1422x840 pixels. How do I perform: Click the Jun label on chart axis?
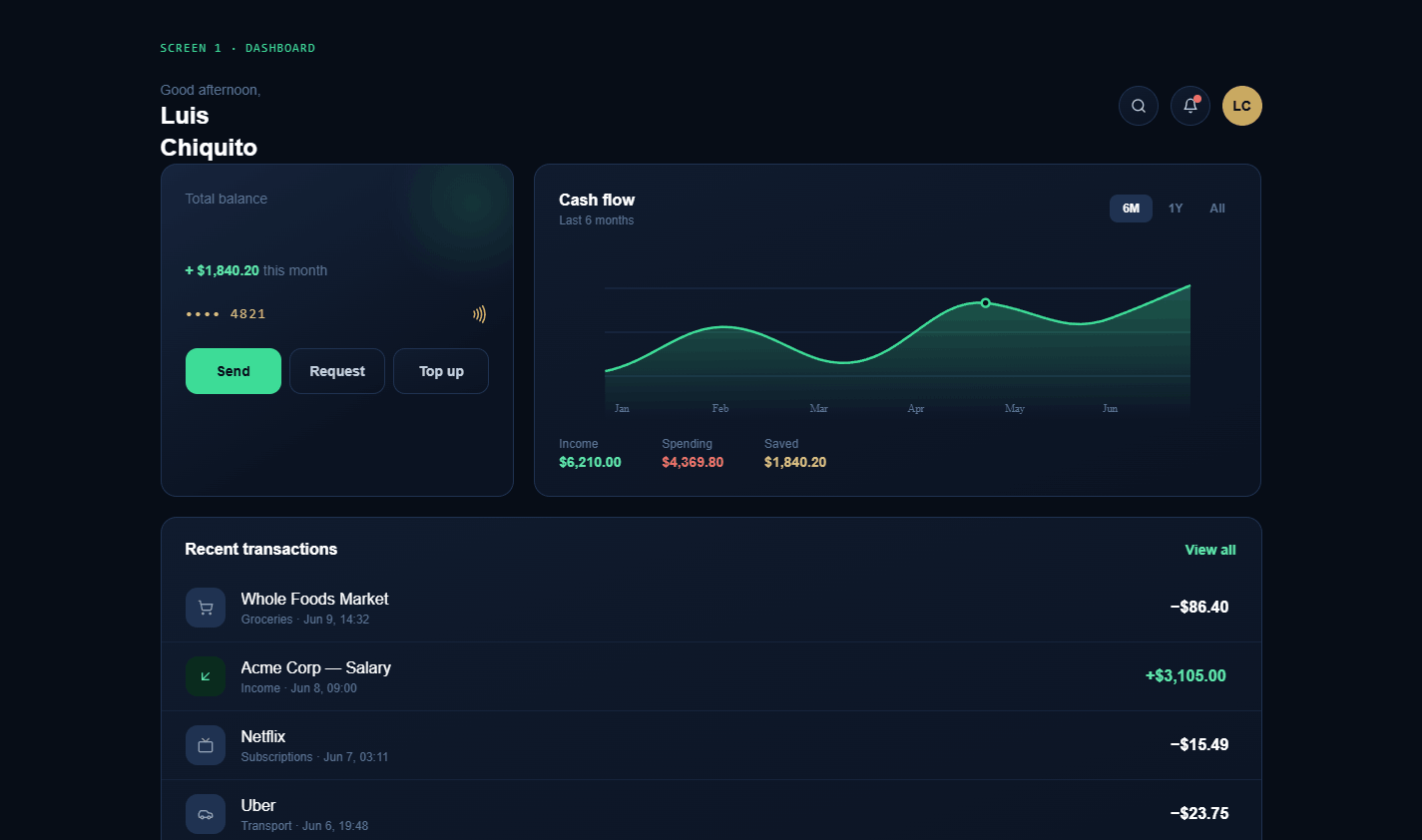tap(1110, 408)
